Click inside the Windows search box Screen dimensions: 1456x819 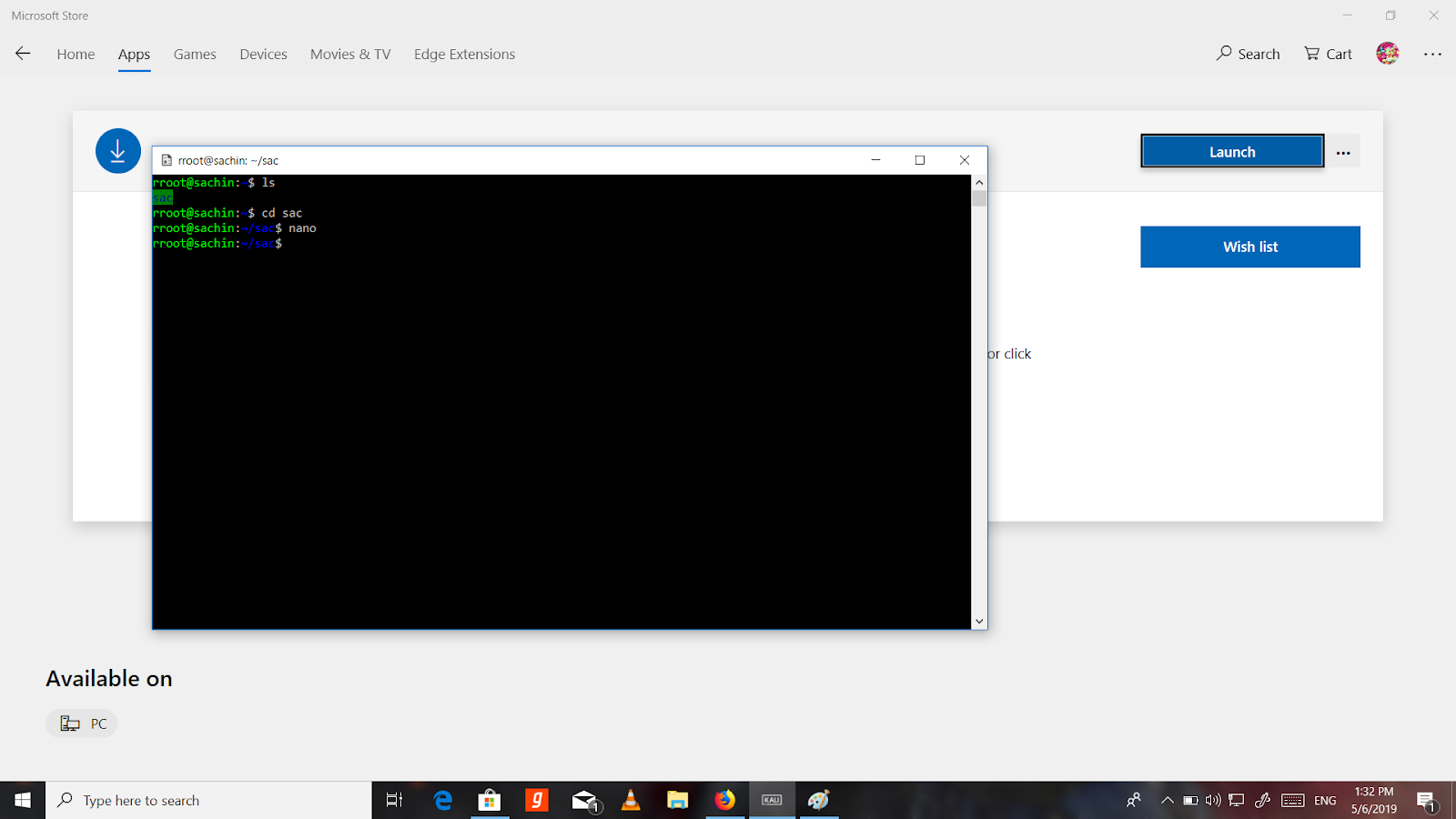coord(209,800)
